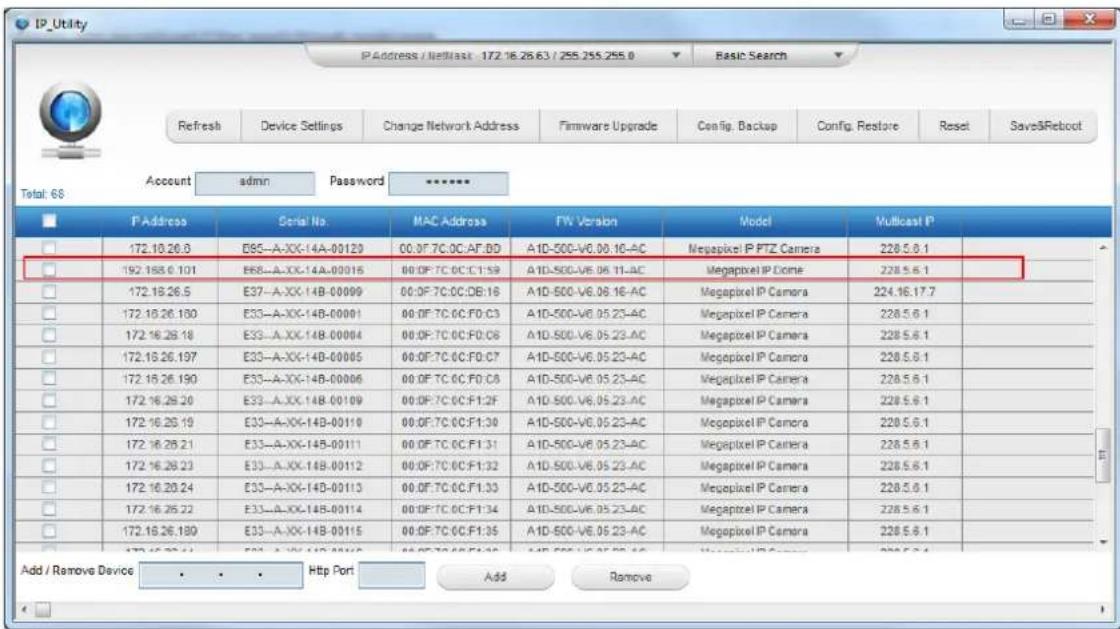Open the IP Address / NetMask dropdown
1120x629 pixels.
(x=676, y=55)
